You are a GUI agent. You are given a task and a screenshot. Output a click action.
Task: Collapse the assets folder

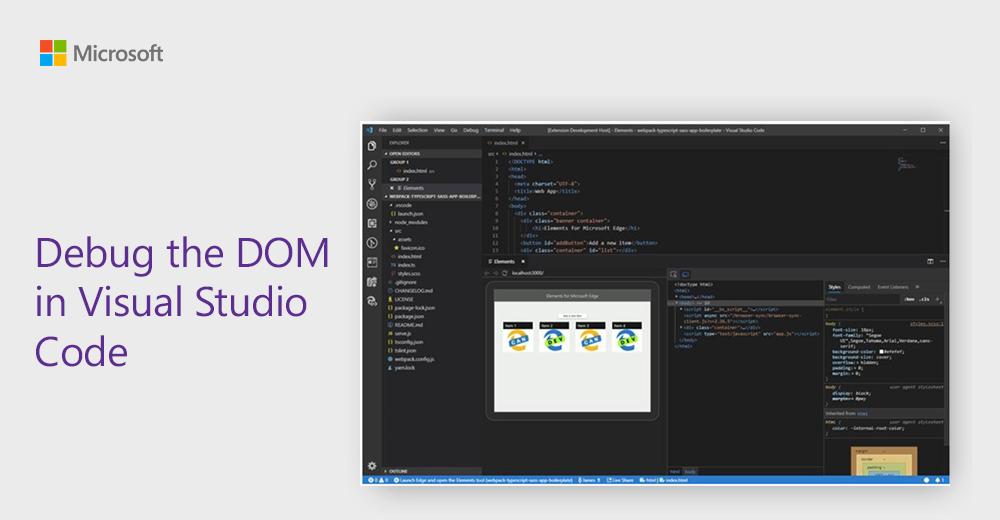click(x=403, y=239)
